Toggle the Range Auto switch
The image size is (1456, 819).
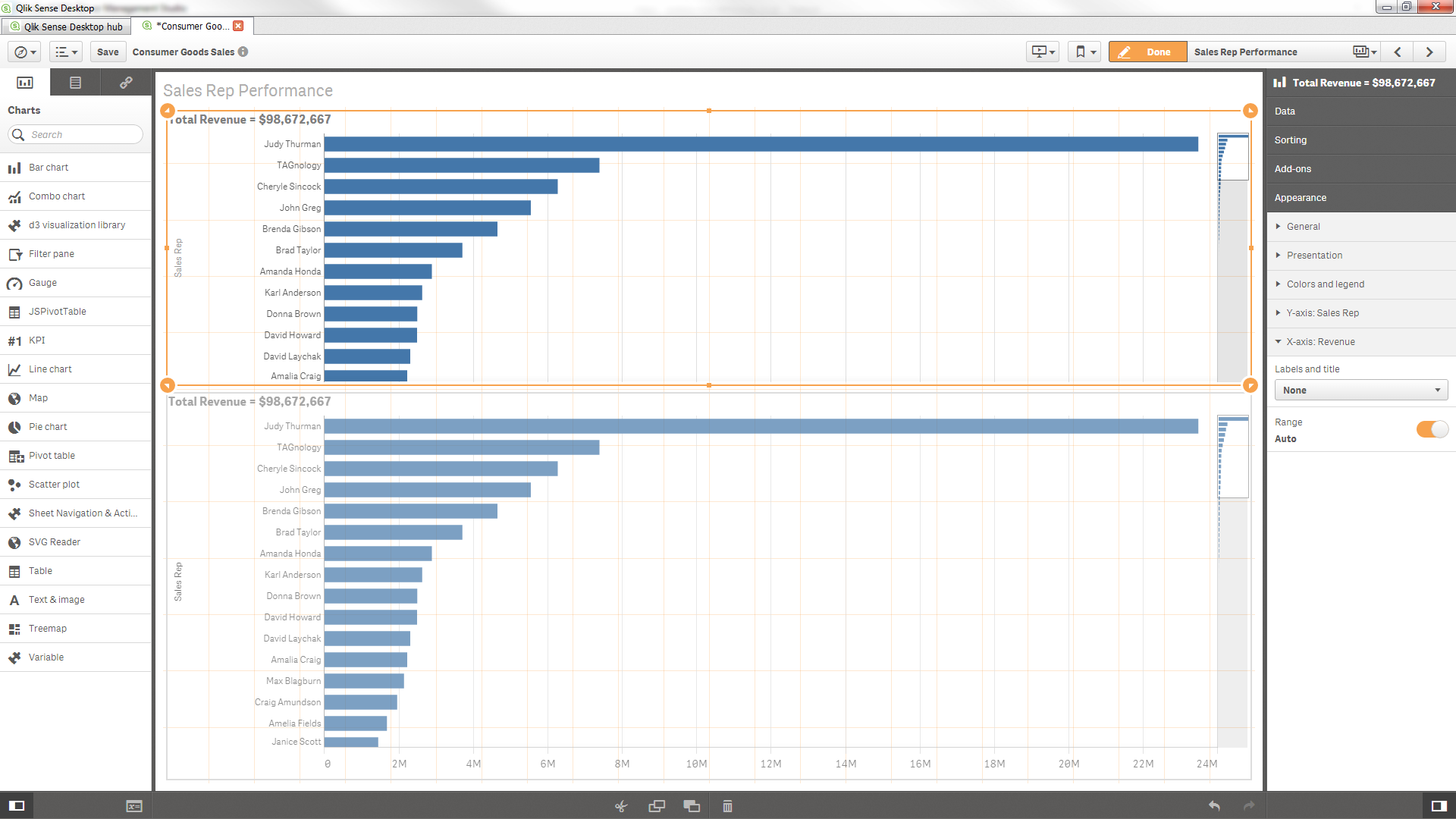point(1432,429)
